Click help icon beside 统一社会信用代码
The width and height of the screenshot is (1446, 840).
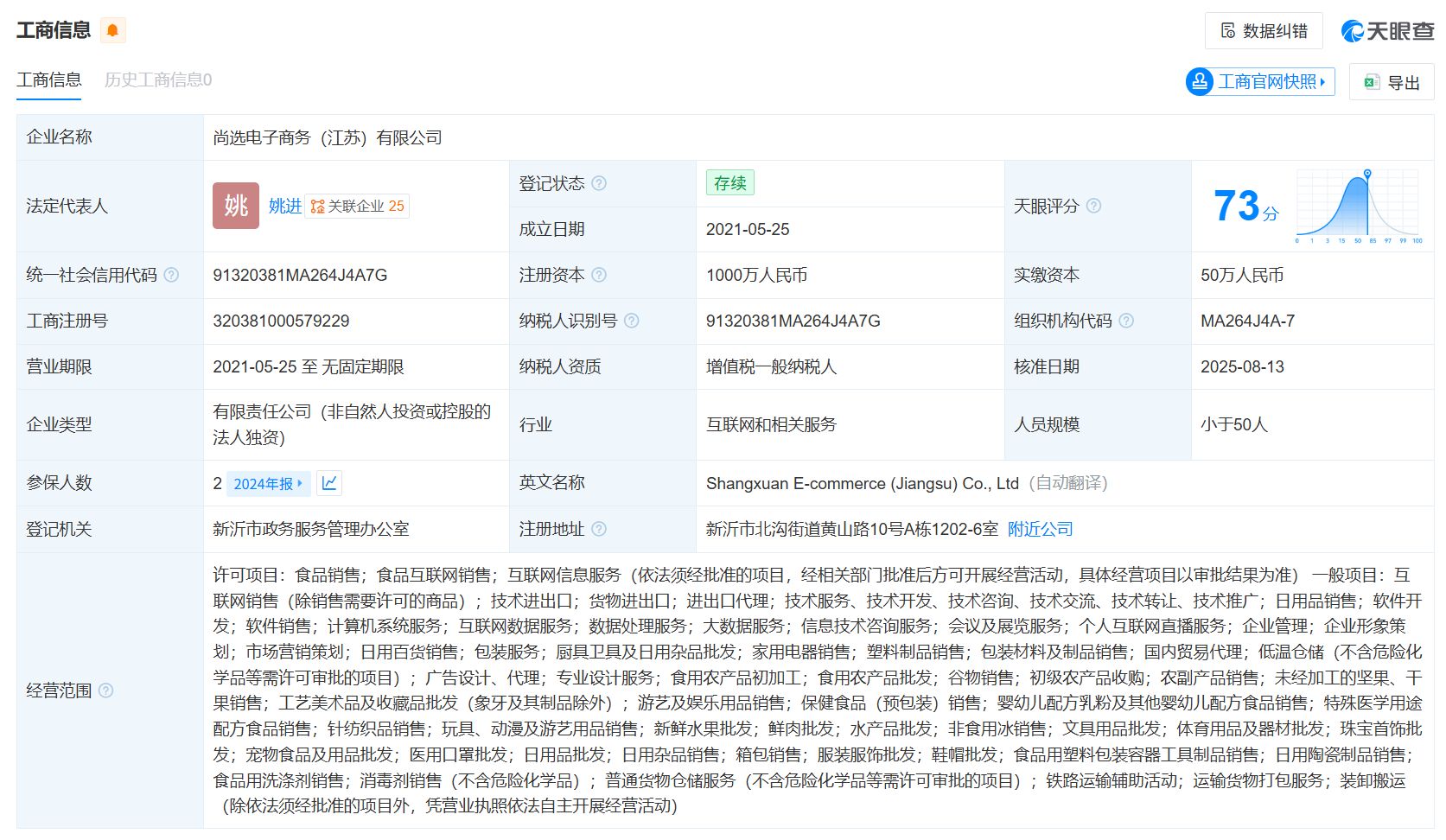171,275
